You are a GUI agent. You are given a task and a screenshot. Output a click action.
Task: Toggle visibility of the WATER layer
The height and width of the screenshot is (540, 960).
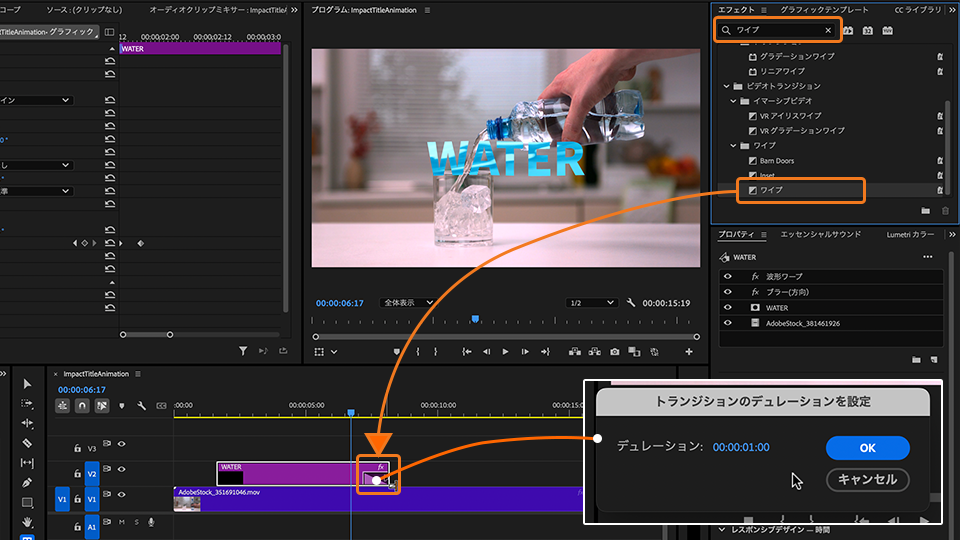click(727, 307)
